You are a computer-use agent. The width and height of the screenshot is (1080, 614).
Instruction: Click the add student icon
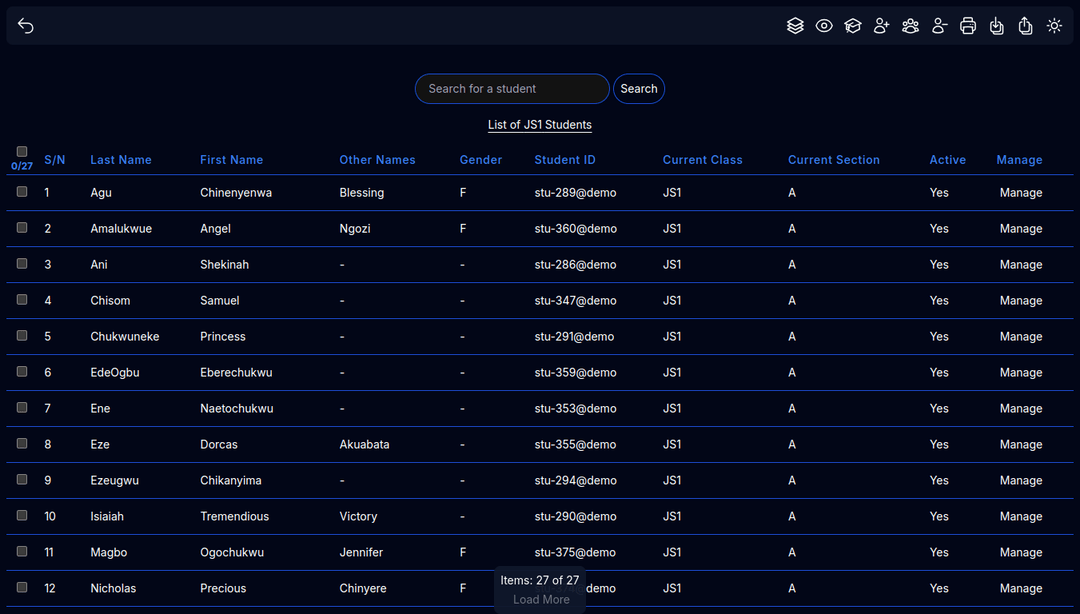coord(881,26)
